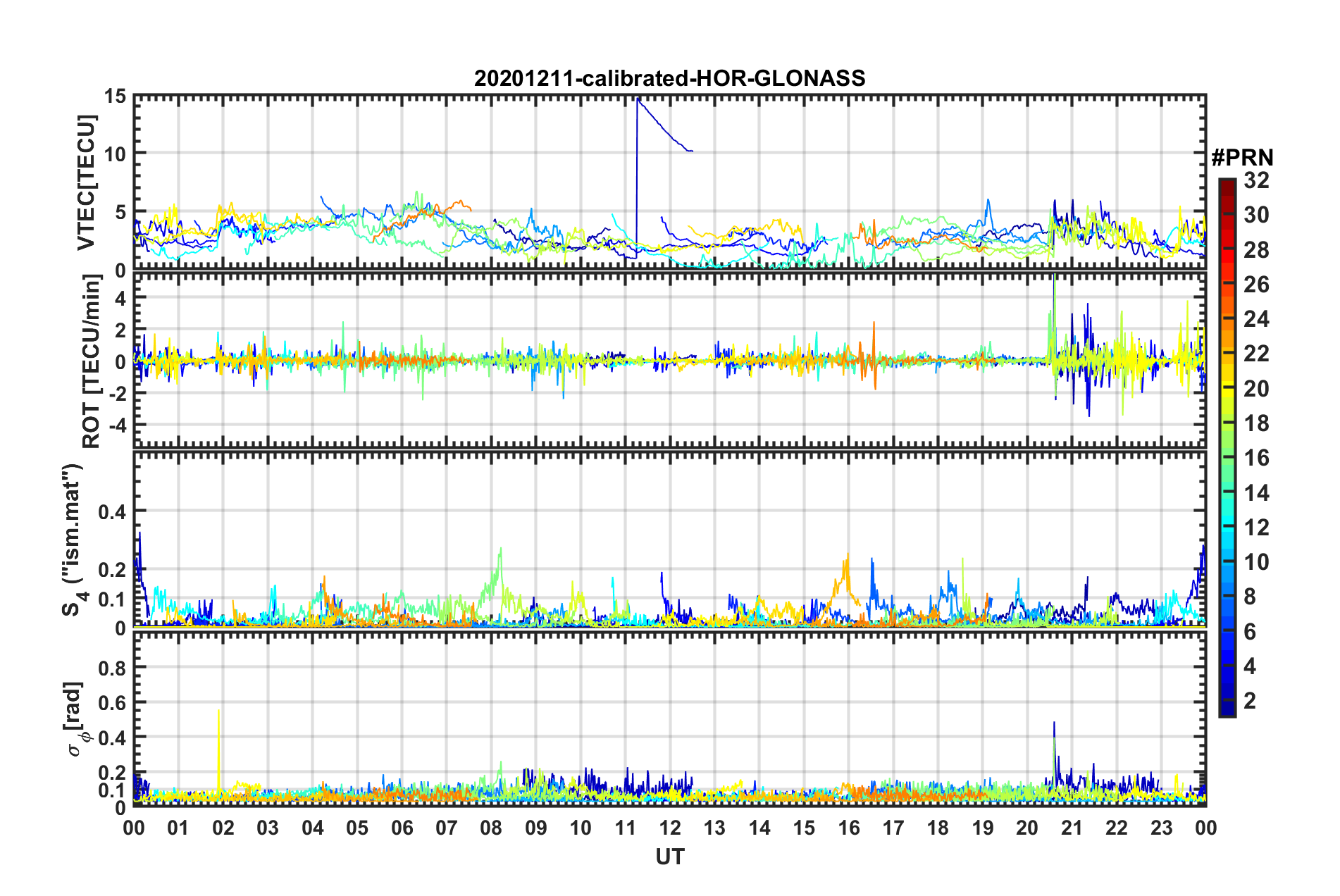This screenshot has height=896, width=1340.
Task: Click the 20 tick label on the PRN colorbar
Action: click(x=1256, y=389)
